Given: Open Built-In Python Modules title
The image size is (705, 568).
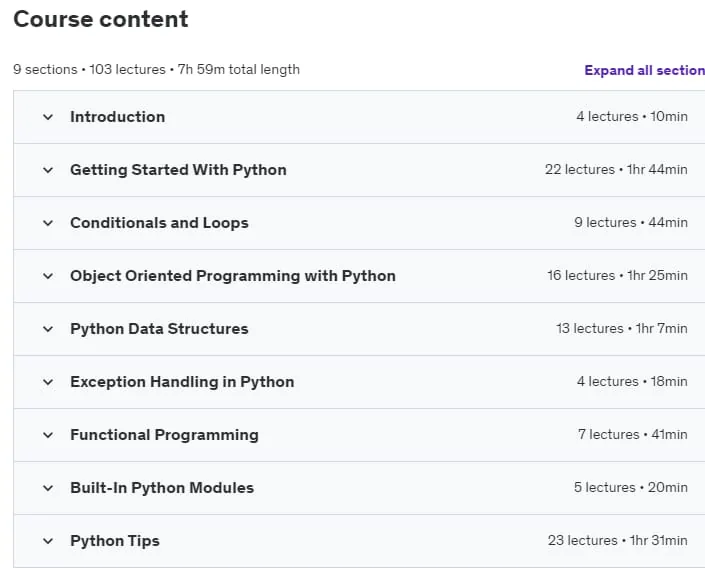Looking at the screenshot, I should tap(162, 488).
